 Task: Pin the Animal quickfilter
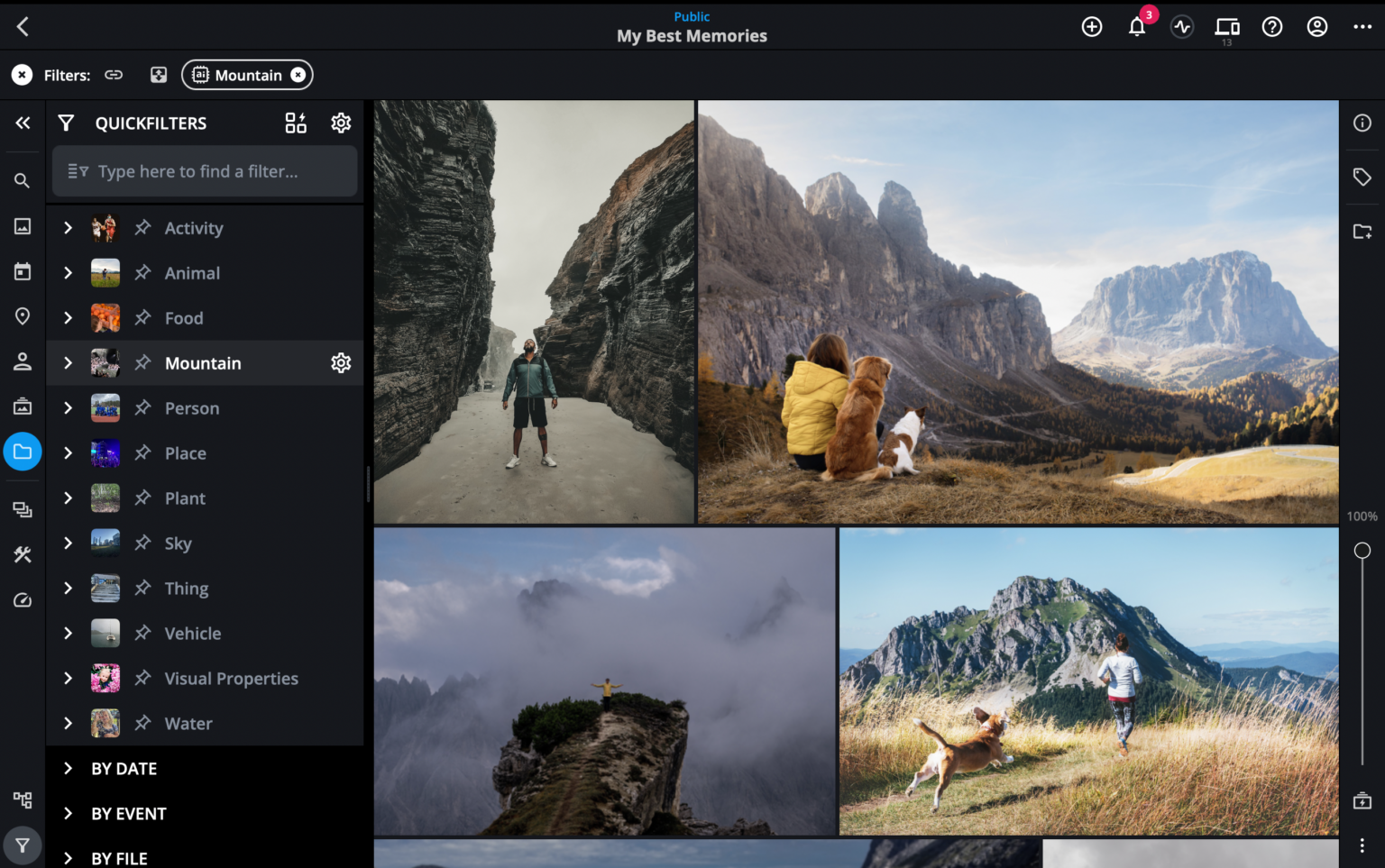point(143,272)
